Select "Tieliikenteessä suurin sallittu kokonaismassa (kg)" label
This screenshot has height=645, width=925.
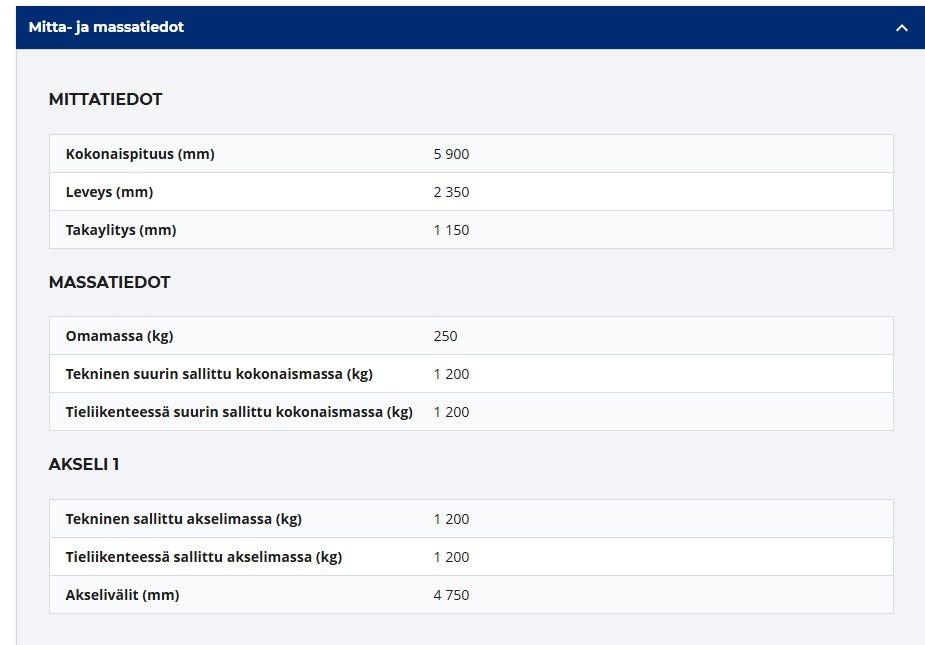pyautogui.click(x=239, y=412)
